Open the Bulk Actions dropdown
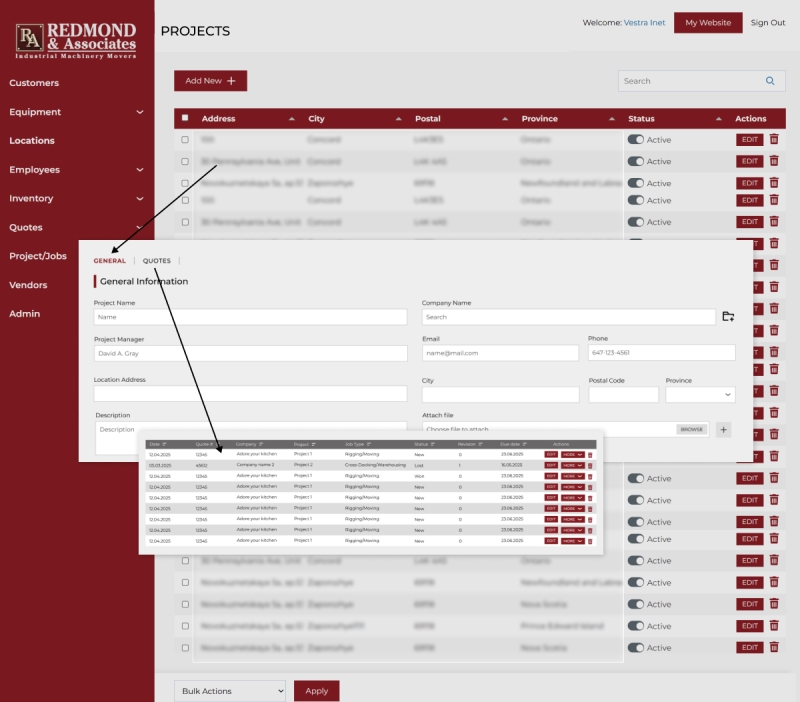The width and height of the screenshot is (800, 702). coord(230,690)
